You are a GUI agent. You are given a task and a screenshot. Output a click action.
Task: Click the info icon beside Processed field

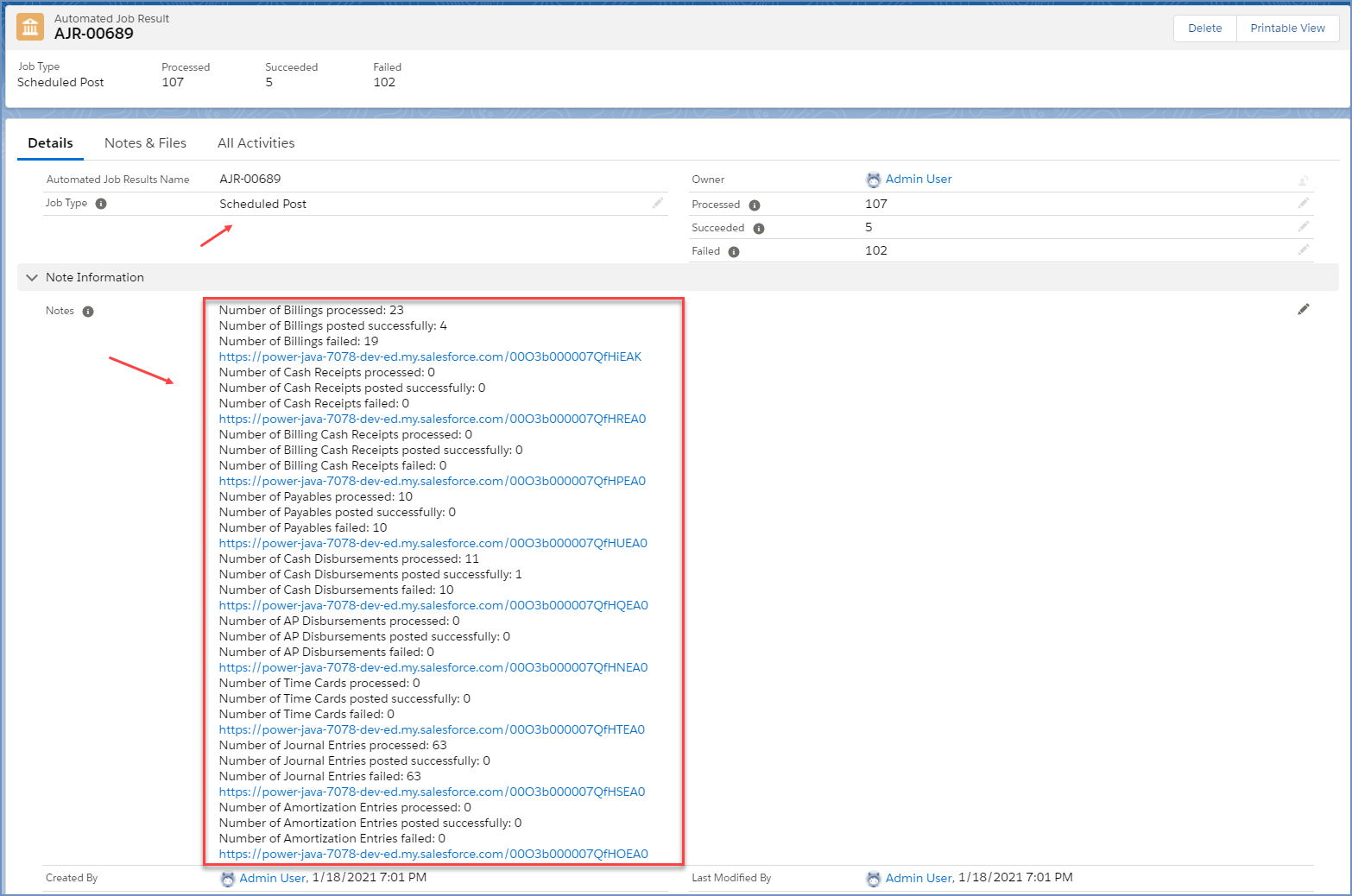click(x=755, y=205)
